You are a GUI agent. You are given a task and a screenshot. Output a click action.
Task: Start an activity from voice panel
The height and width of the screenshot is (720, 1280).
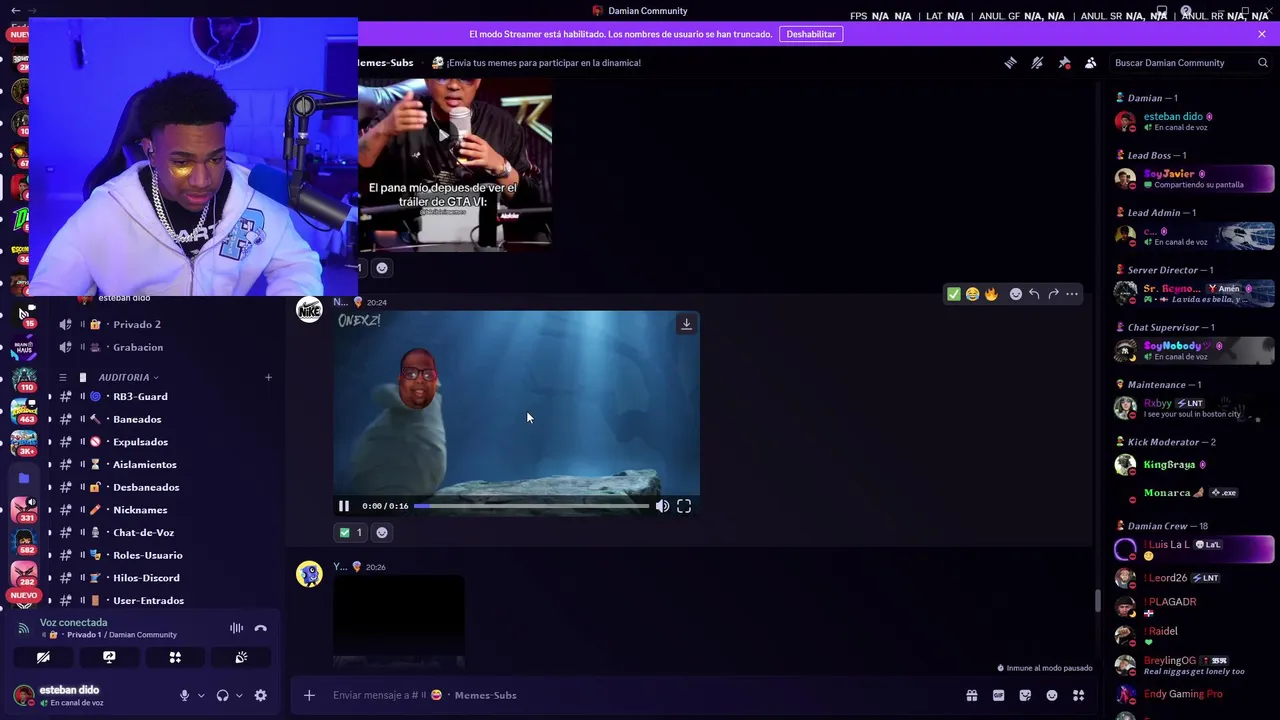click(x=175, y=658)
